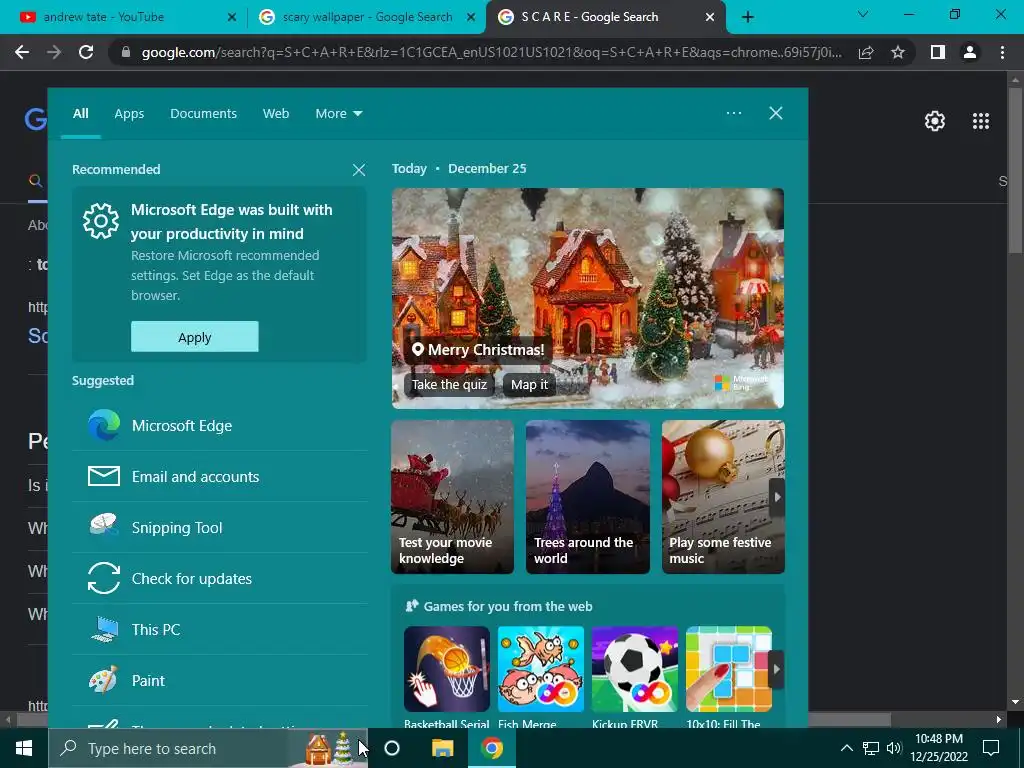Open notification center icon
Image resolution: width=1024 pixels, height=768 pixels.
(991, 748)
